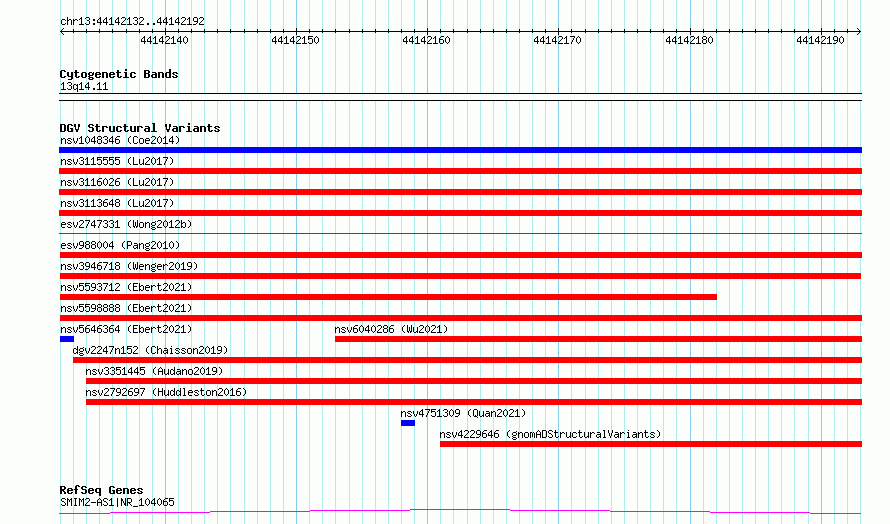Click ruler position 44142150

click(296, 40)
